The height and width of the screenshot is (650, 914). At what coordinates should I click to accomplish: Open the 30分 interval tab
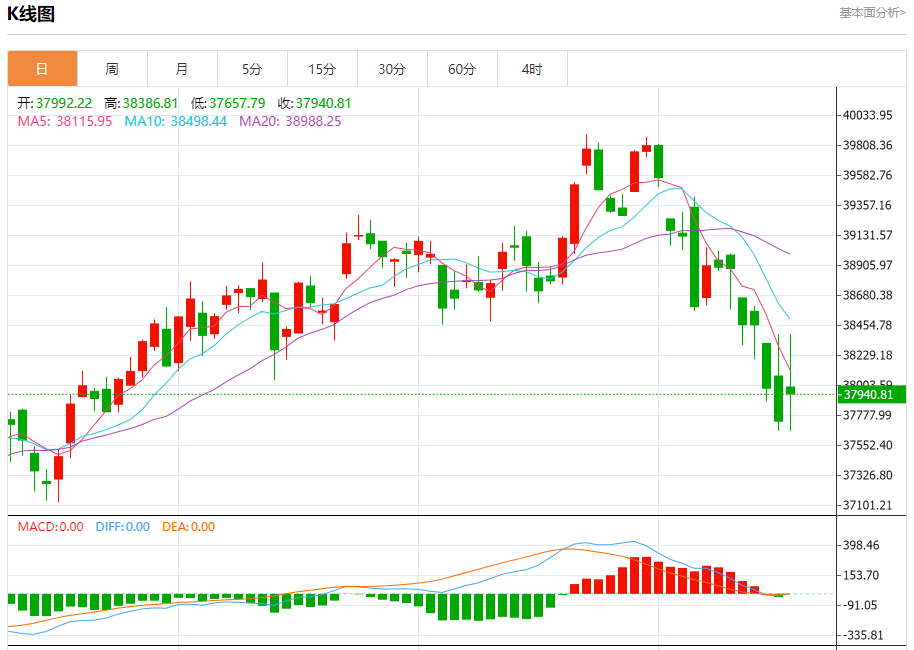tap(392, 69)
